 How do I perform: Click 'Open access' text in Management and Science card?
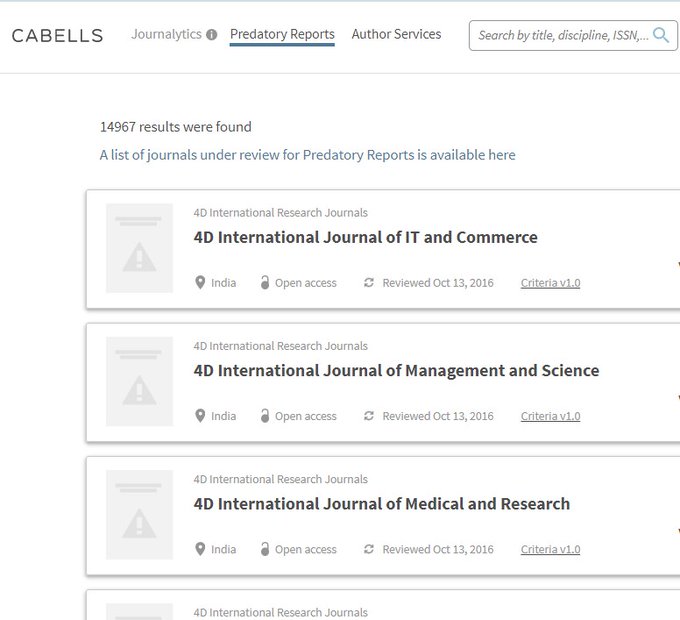click(306, 416)
